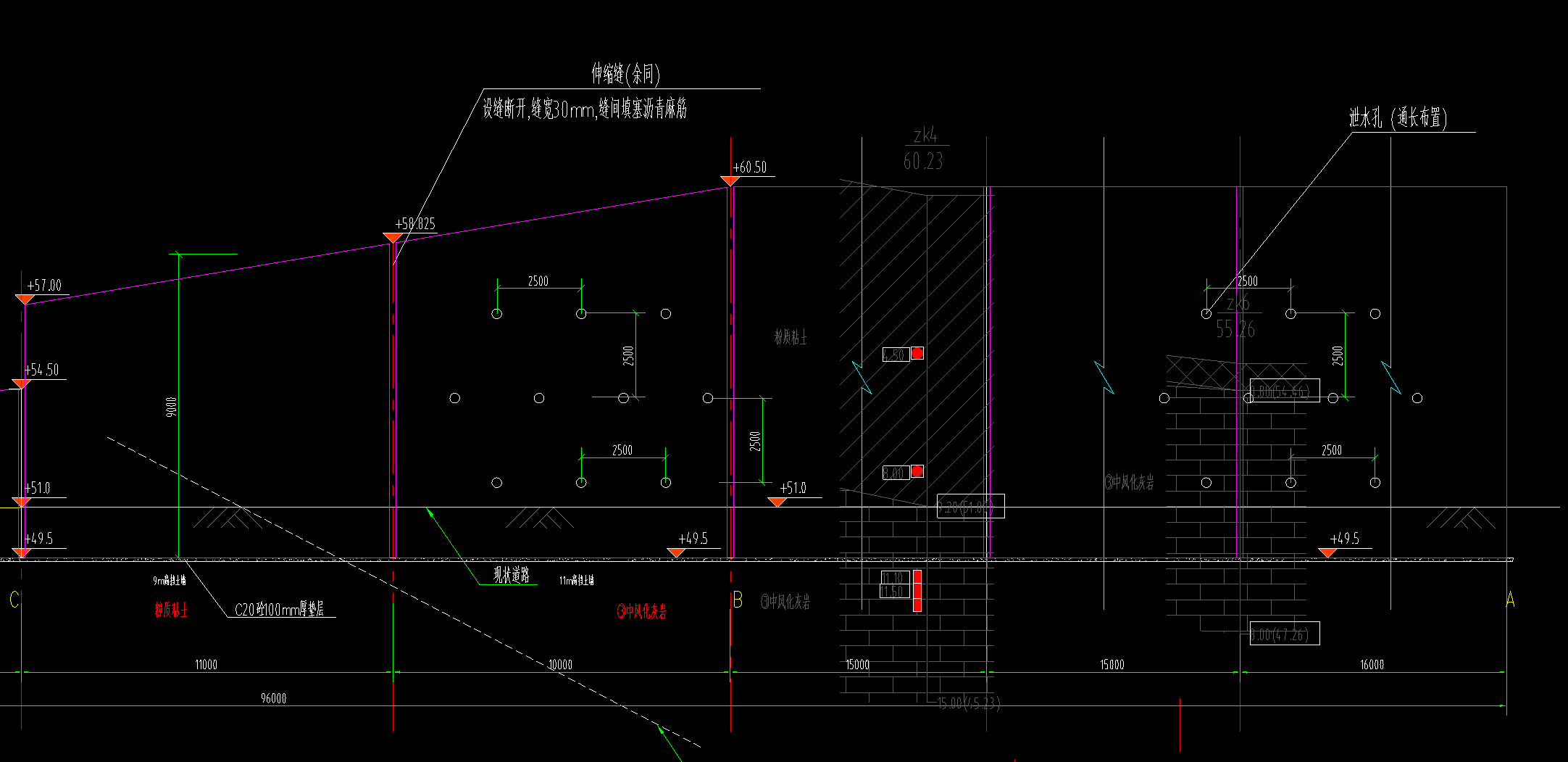Click the '9m高挡土墙' label
Viewport: 1568px width, 762px height.
click(x=170, y=580)
